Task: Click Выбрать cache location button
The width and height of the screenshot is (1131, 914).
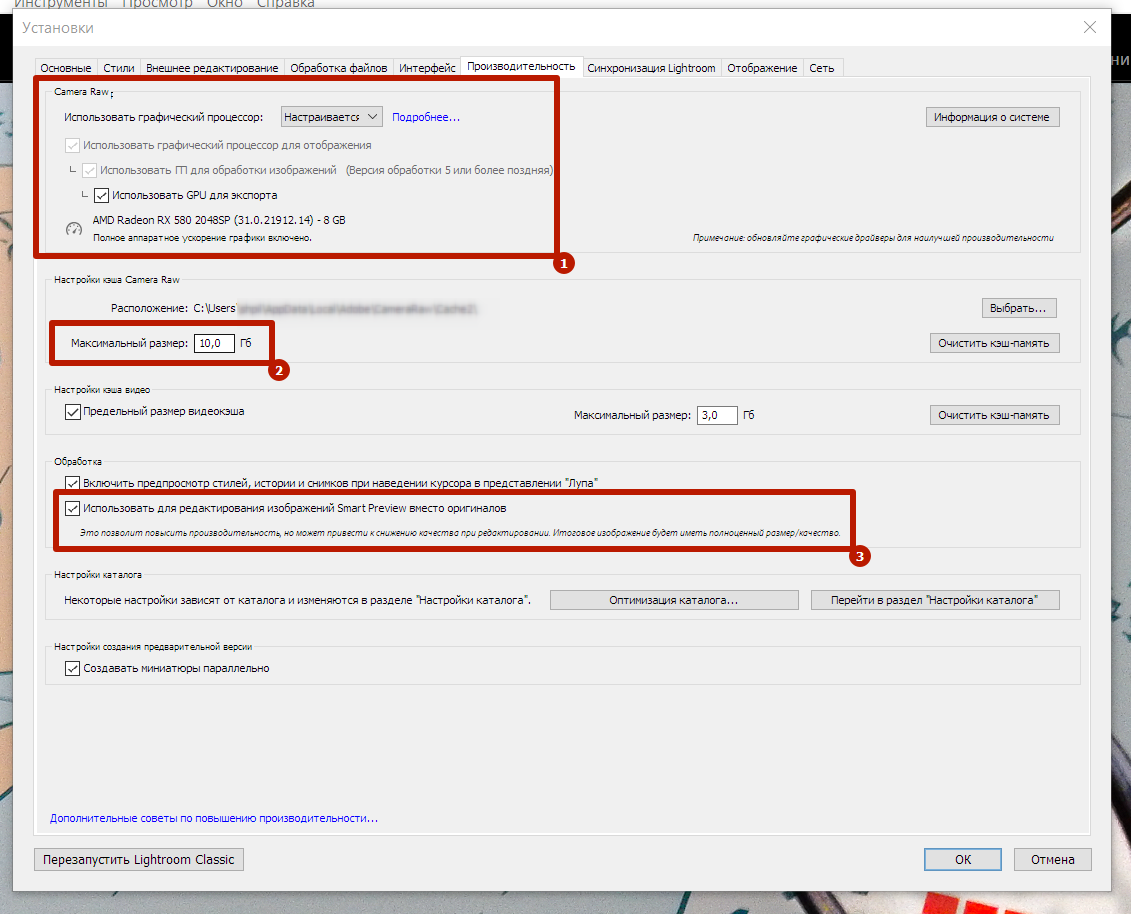Action: point(1018,308)
